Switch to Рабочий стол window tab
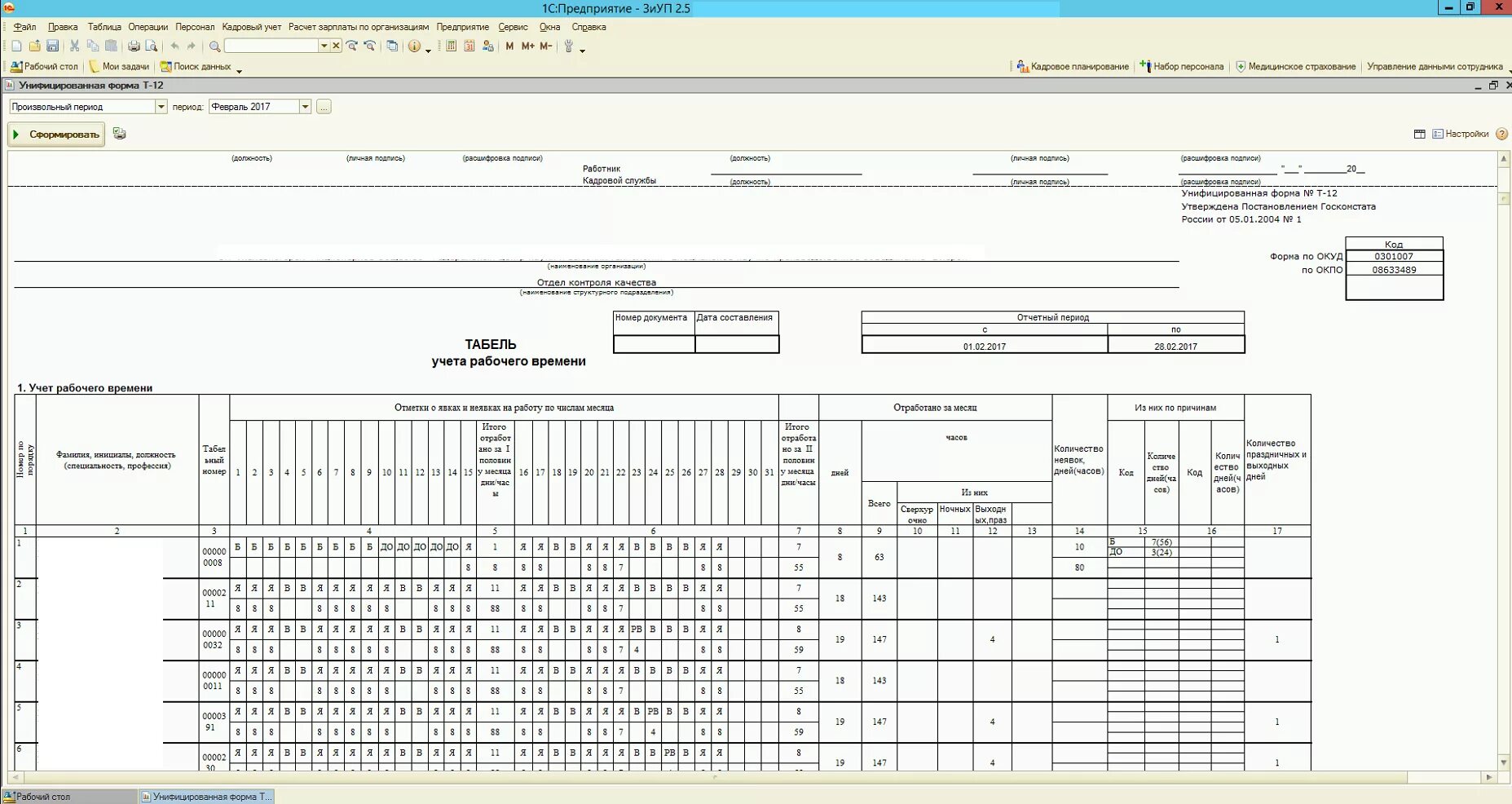Screen dimensions: 1512x804 click(69, 797)
